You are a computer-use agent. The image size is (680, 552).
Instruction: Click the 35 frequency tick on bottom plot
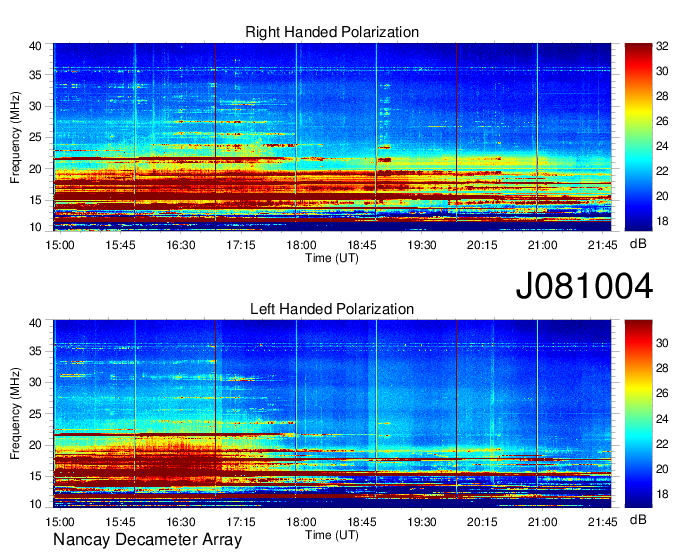point(35,351)
